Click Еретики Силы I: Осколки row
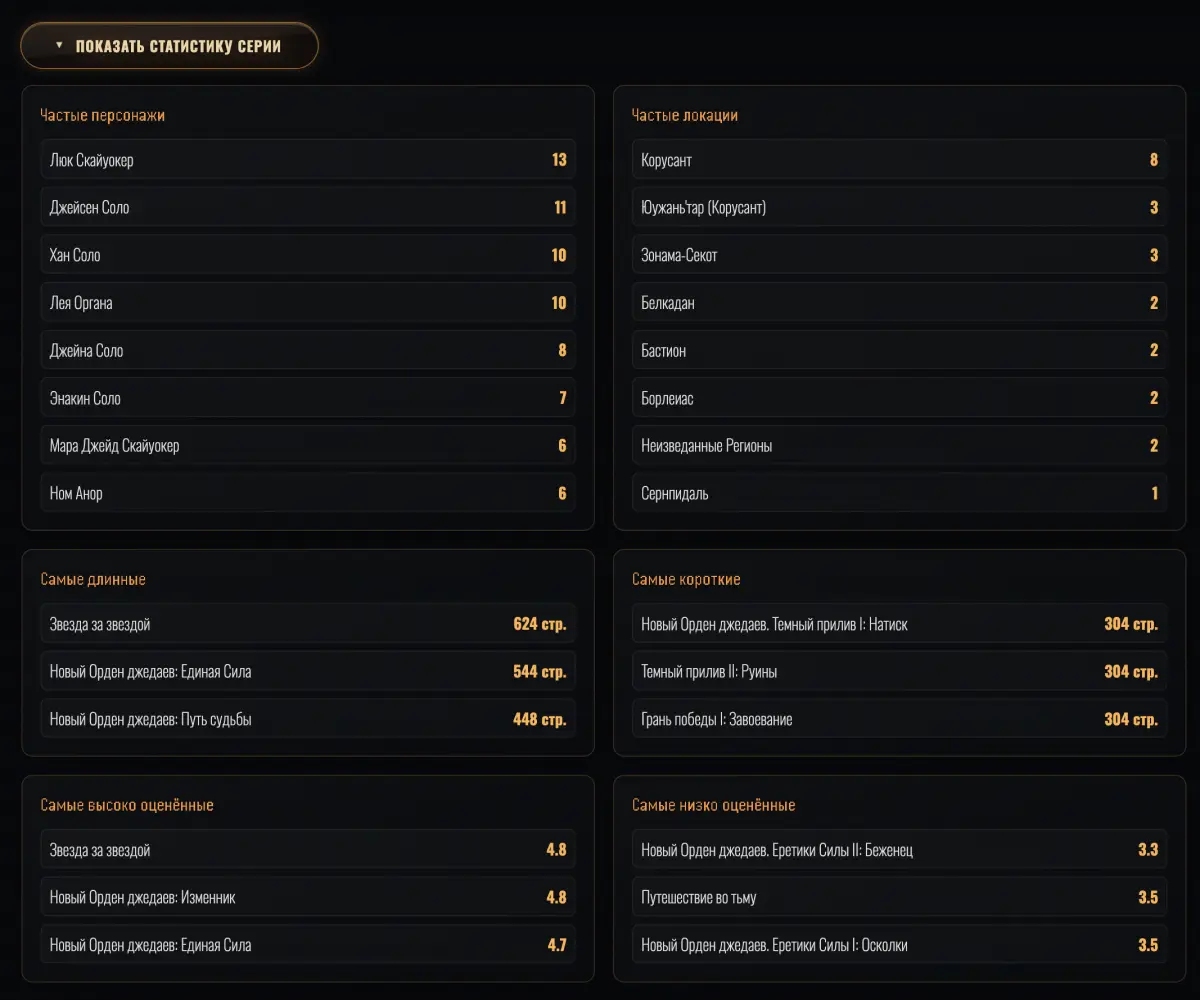The height and width of the screenshot is (1000, 1200). point(899,945)
